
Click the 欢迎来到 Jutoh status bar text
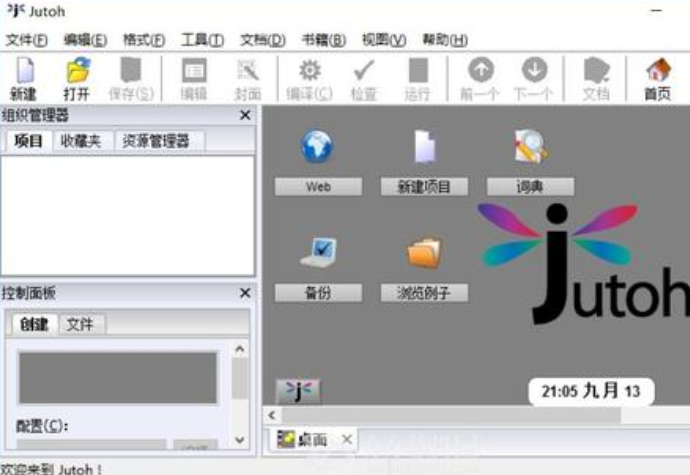[x=52, y=469]
